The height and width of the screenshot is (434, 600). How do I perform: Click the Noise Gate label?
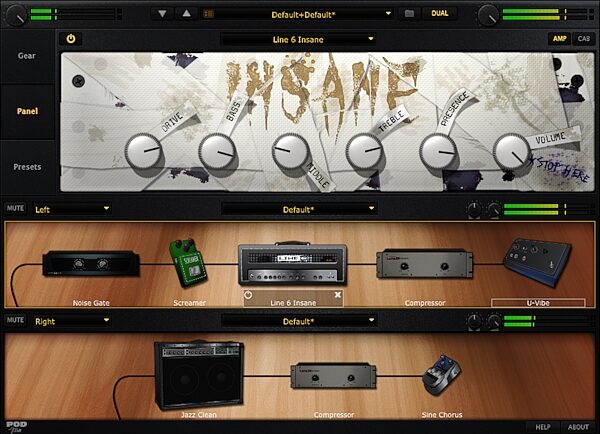click(x=91, y=303)
